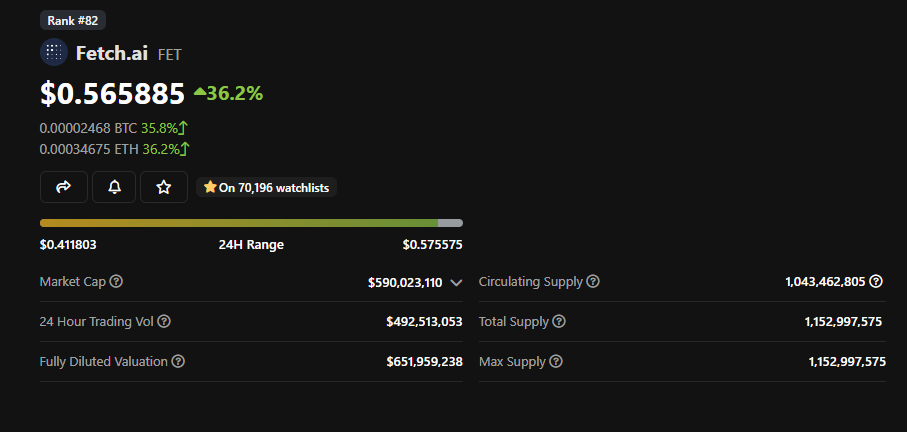Screen dimensions: 907x432
Task: Click the 24H Range progress bar
Action: tap(251, 223)
